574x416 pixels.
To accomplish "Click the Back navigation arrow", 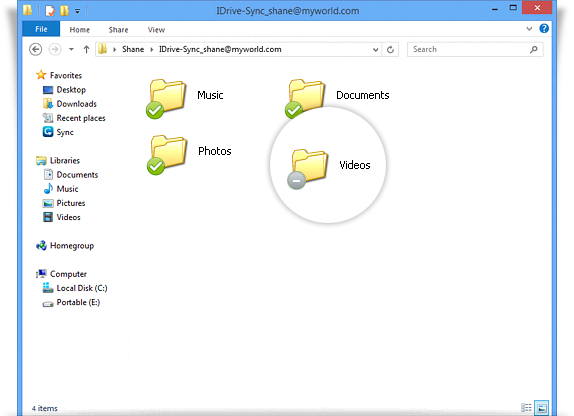I will pyautogui.click(x=36, y=49).
